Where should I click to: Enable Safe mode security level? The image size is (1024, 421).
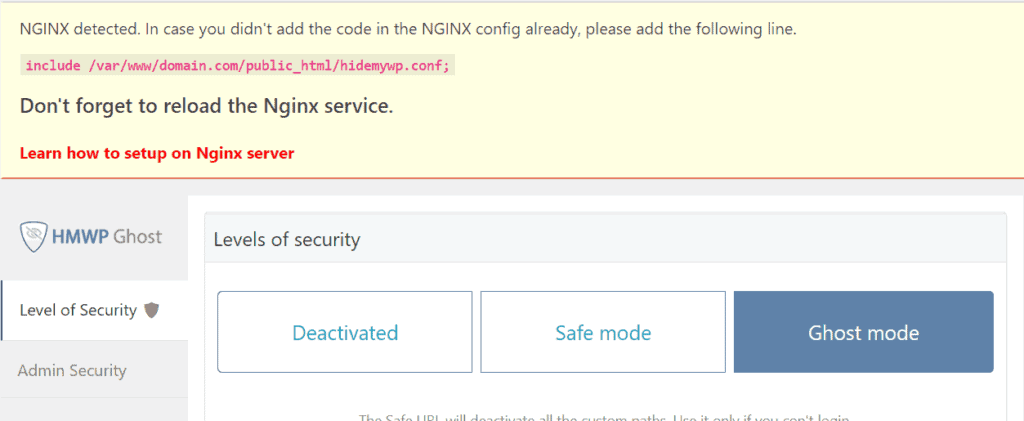[x=603, y=332]
